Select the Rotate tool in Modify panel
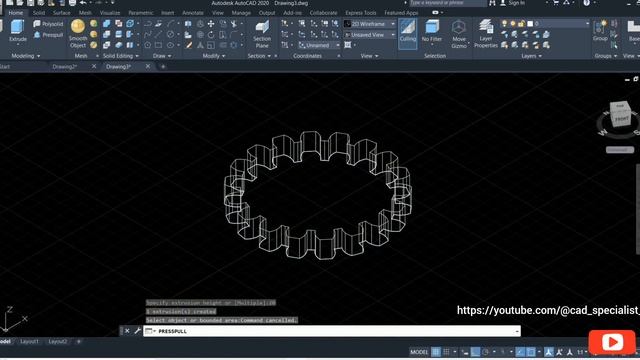 (x=211, y=35)
